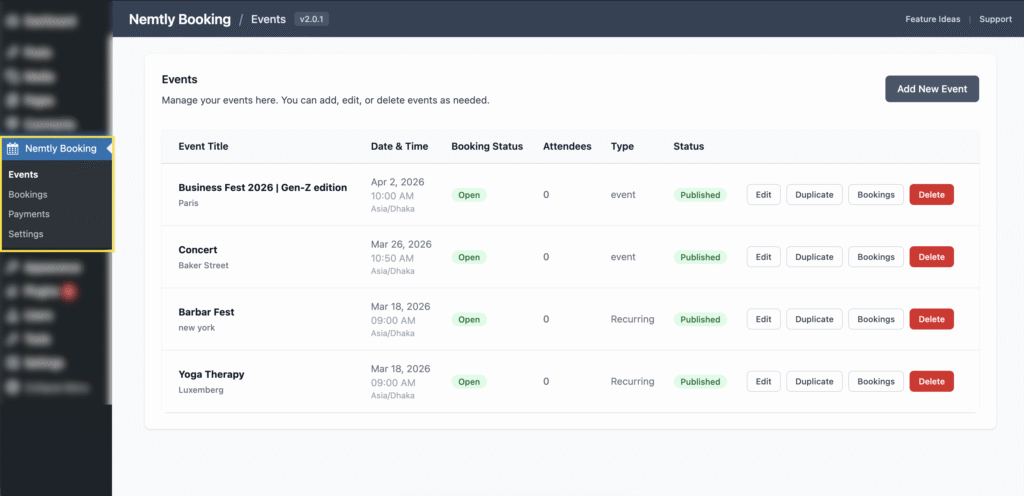
Task: Open the Events submenu item
Action: (x=23, y=175)
